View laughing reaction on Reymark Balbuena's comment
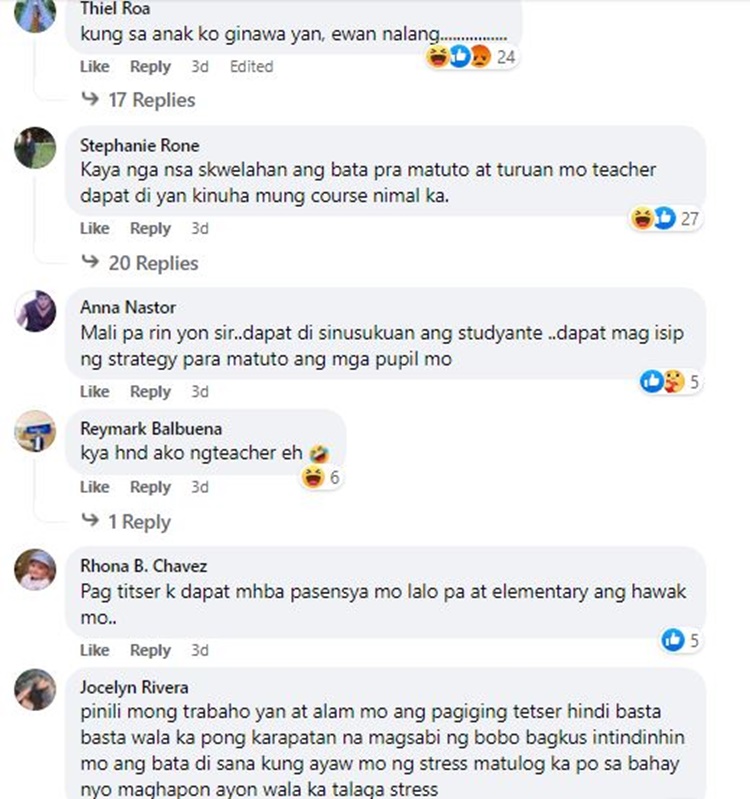750x799 pixels. [x=312, y=478]
